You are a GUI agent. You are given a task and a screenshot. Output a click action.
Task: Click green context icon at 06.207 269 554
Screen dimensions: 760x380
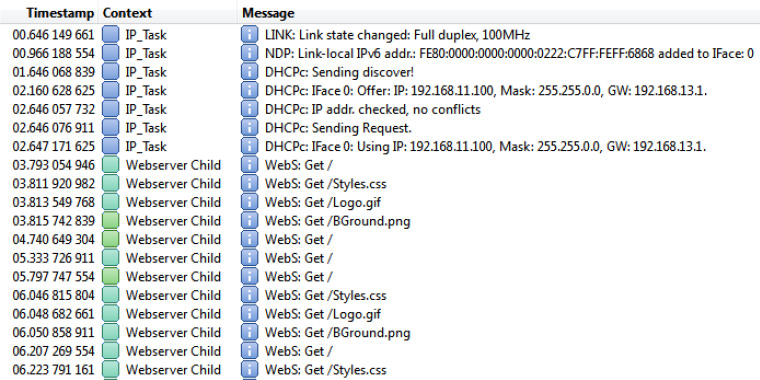coord(111,351)
